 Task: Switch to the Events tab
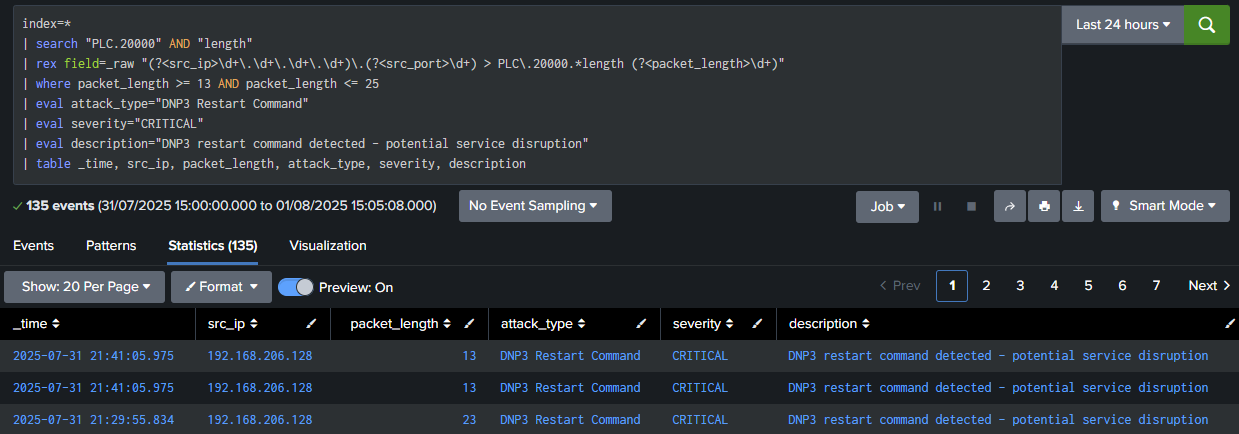33,245
